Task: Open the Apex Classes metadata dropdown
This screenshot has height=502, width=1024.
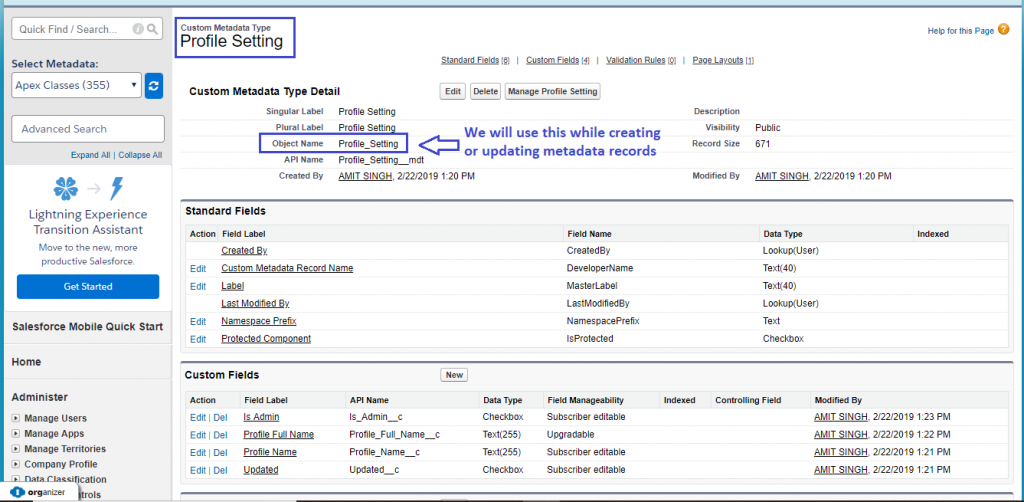Action: coord(77,86)
